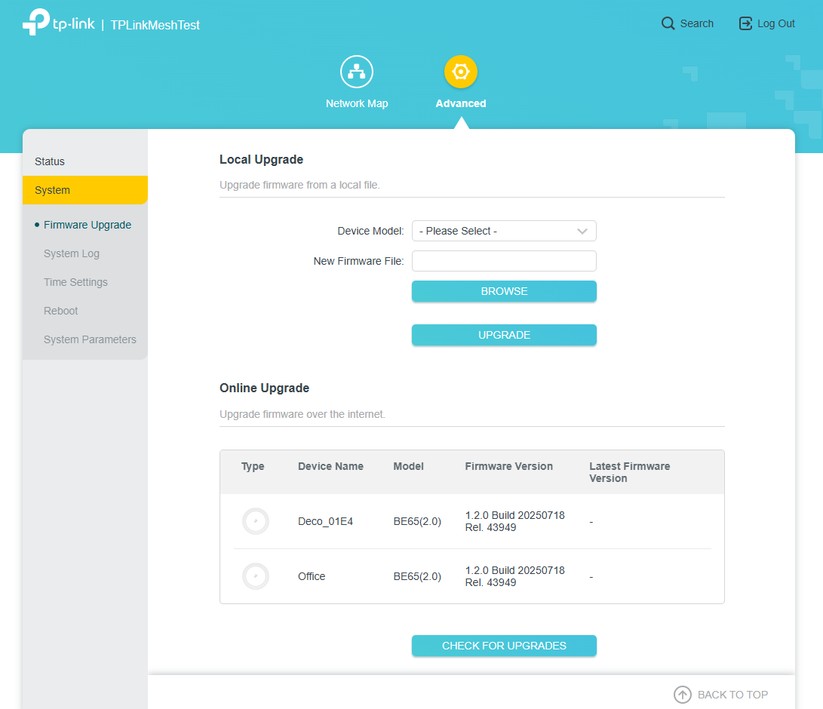This screenshot has width=823, height=709.
Task: Select the Network Map icon
Action: 357,72
